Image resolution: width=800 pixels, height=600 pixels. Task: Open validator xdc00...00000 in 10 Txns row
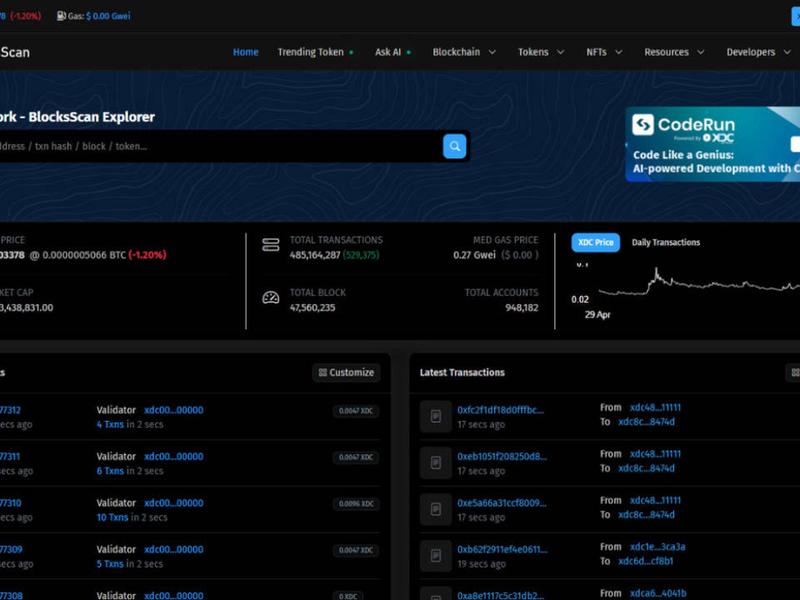173,503
